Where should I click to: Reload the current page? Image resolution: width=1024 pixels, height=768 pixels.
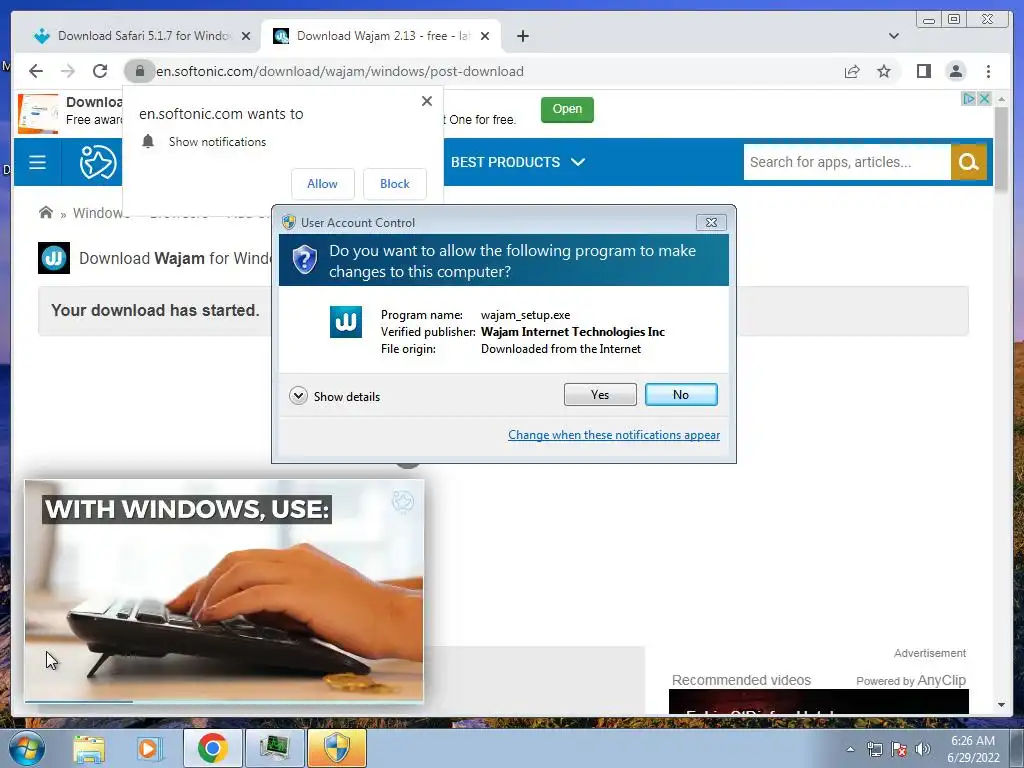click(x=100, y=71)
